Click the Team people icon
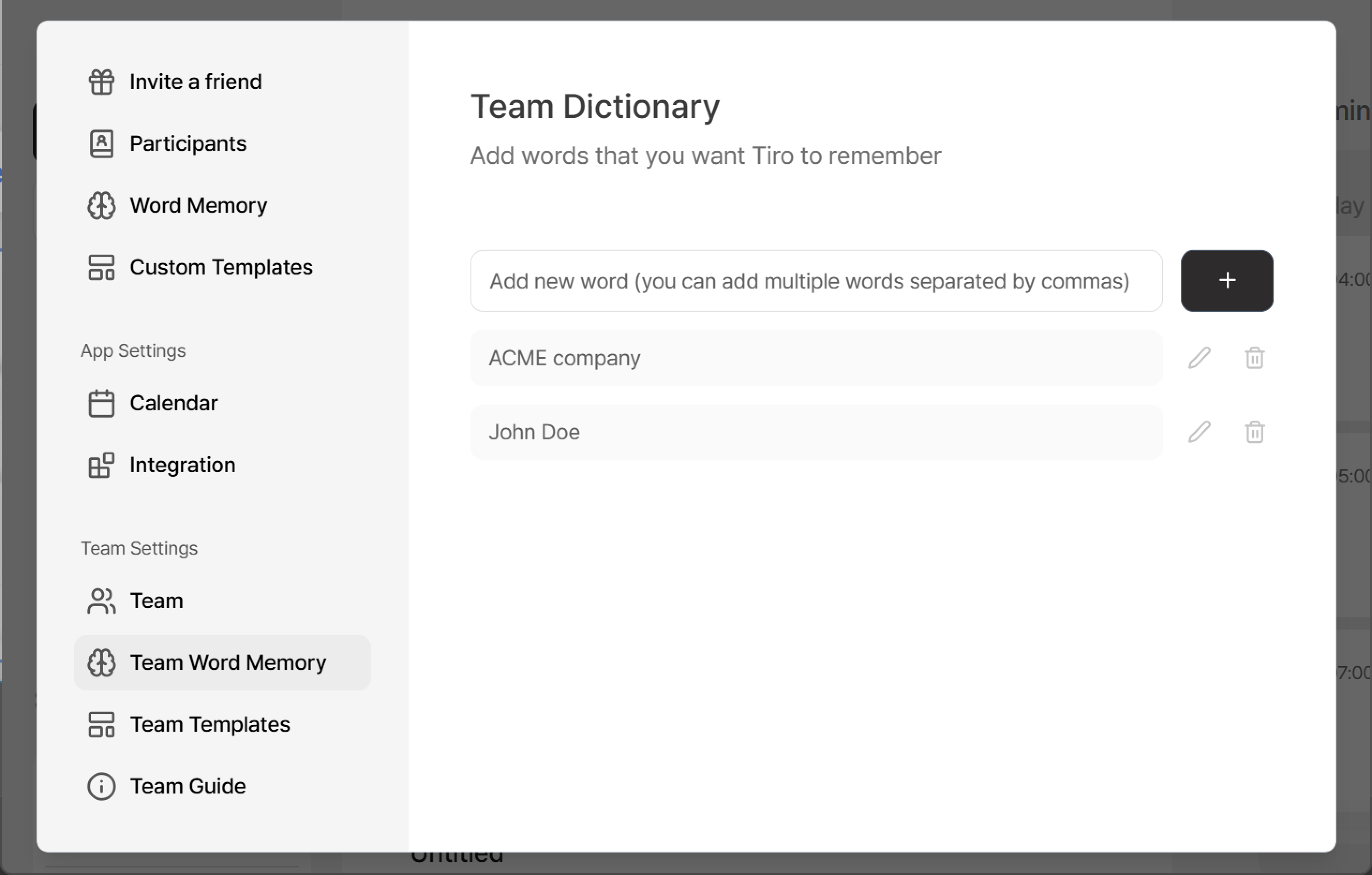This screenshot has width=1372, height=875. 101,601
